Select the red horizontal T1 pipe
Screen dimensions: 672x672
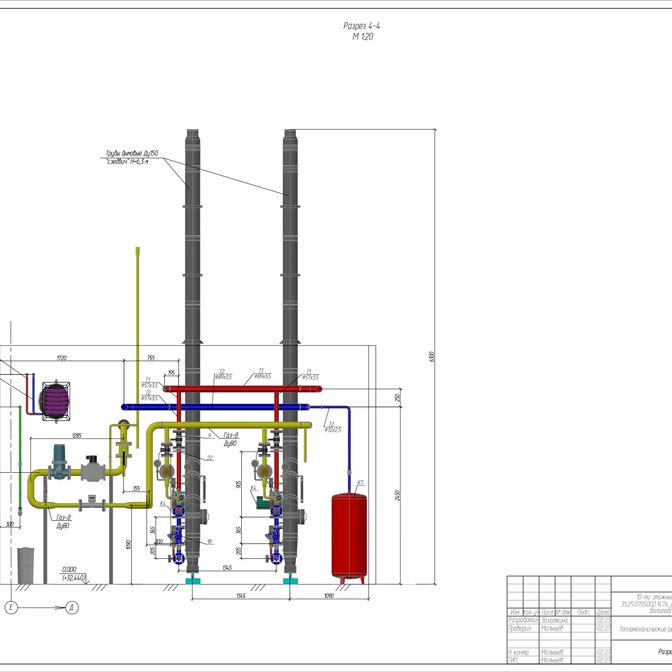click(250, 387)
